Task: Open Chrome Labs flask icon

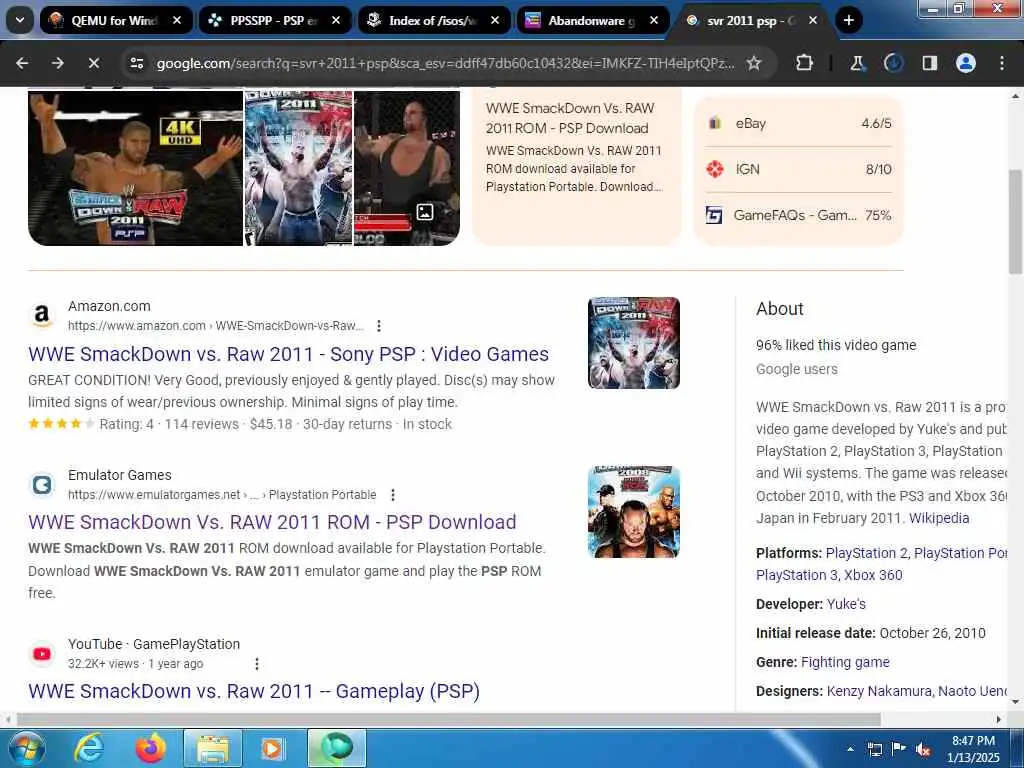Action: 857,63
